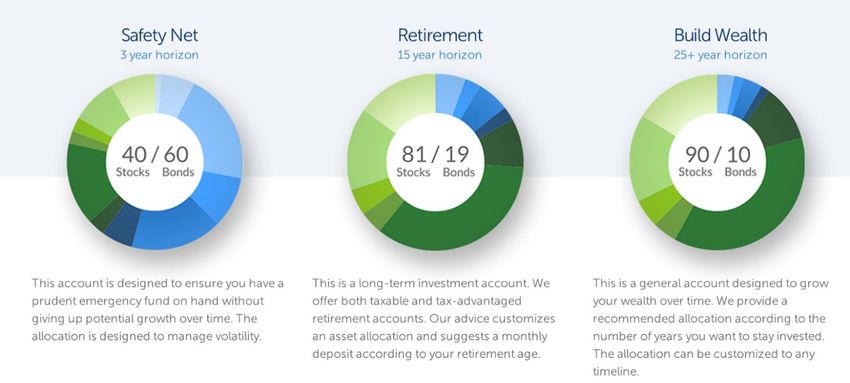Click the Retirement heading
This screenshot has height=383, width=850.
pos(440,35)
